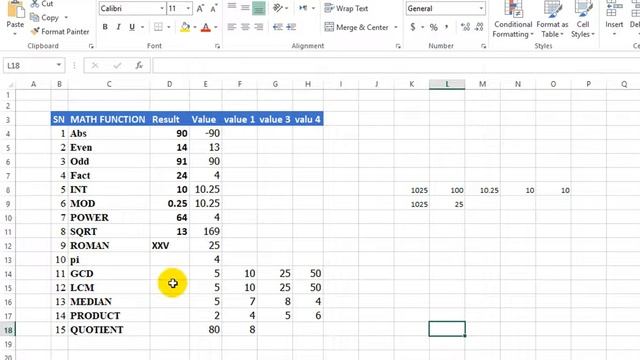Open the Merge & Center dropdown arrow
Image resolution: width=640 pixels, height=360 pixels.
tap(396, 27)
